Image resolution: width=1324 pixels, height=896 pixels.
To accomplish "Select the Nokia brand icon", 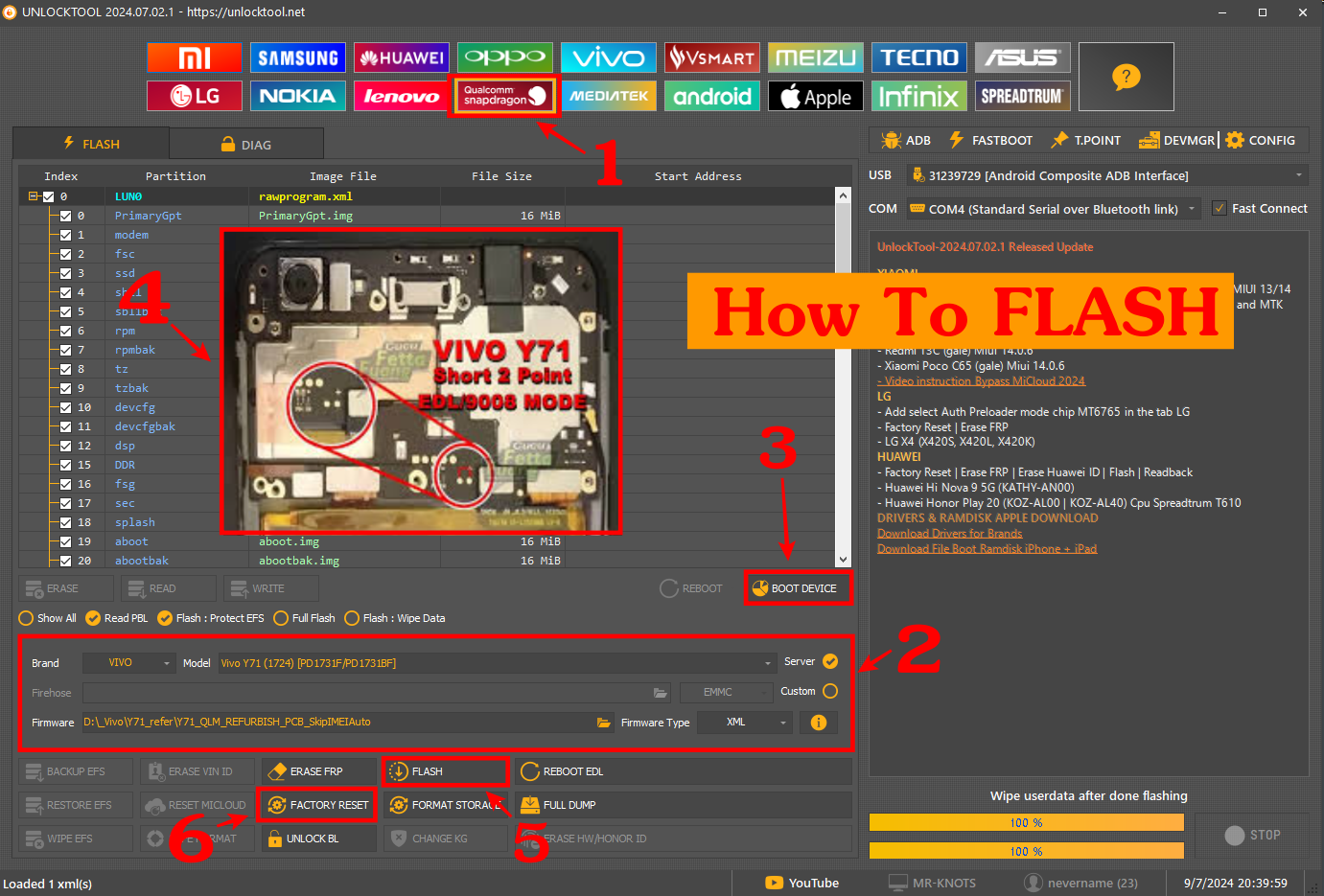I will coord(297,96).
